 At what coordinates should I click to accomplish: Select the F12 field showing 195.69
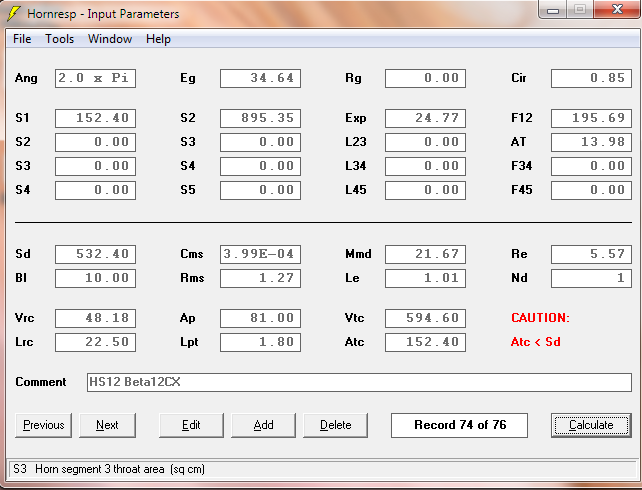pos(591,118)
